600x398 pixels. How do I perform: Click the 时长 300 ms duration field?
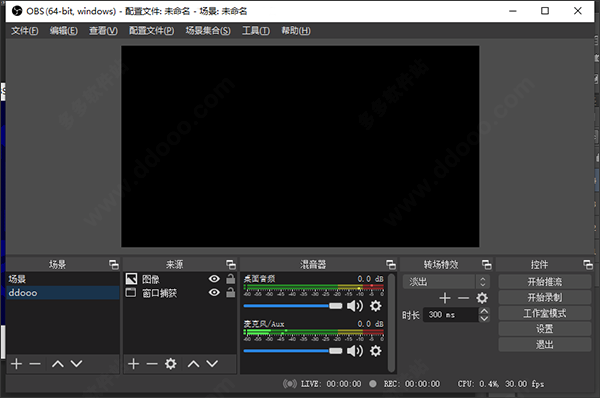pyautogui.click(x=451, y=315)
